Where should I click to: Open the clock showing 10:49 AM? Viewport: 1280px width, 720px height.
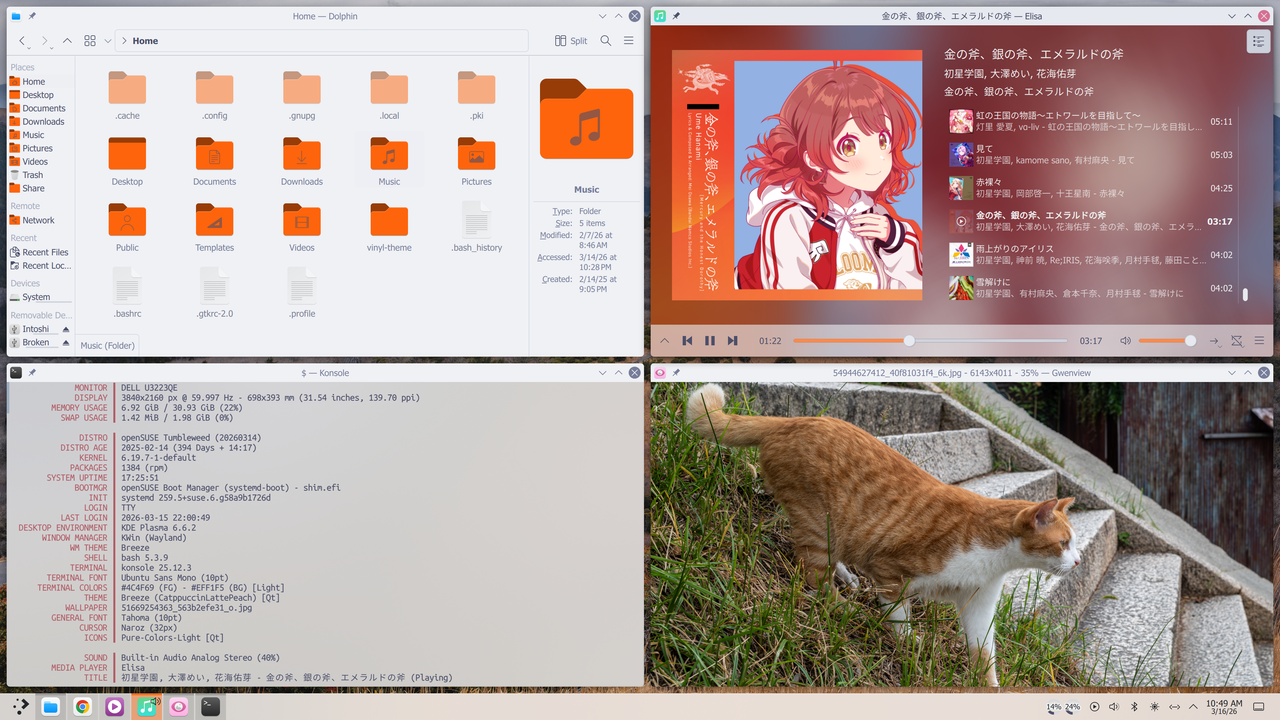tap(1224, 706)
